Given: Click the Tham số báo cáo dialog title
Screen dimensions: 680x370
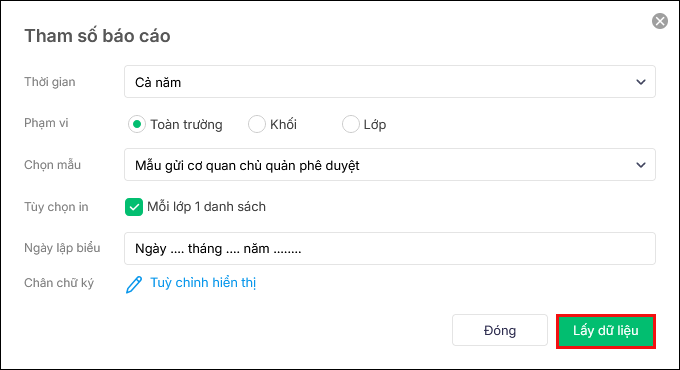Looking at the screenshot, I should coord(97,36).
